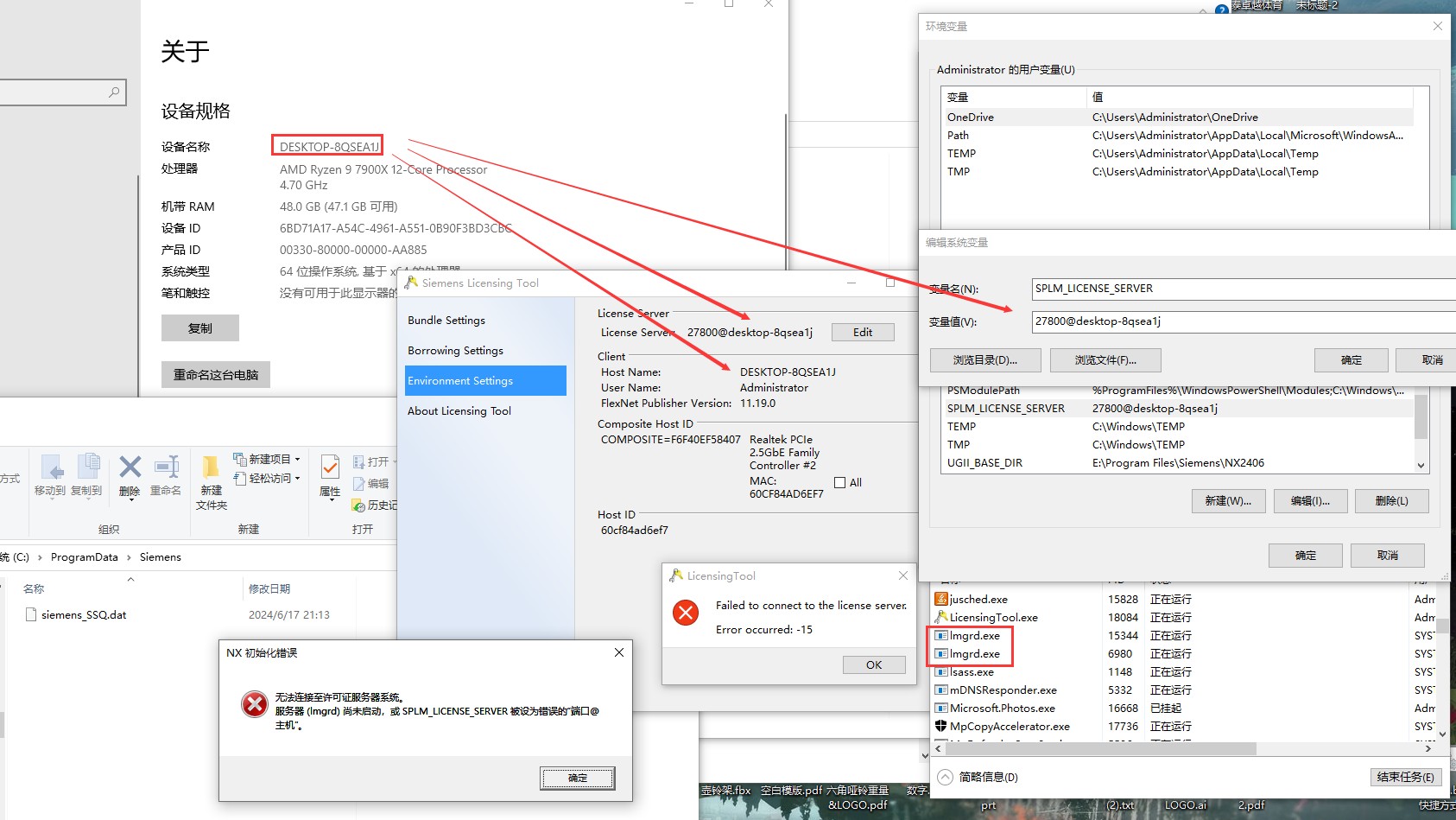Click the Rename (重命名) icon
The image size is (1456, 820).
pos(166,467)
